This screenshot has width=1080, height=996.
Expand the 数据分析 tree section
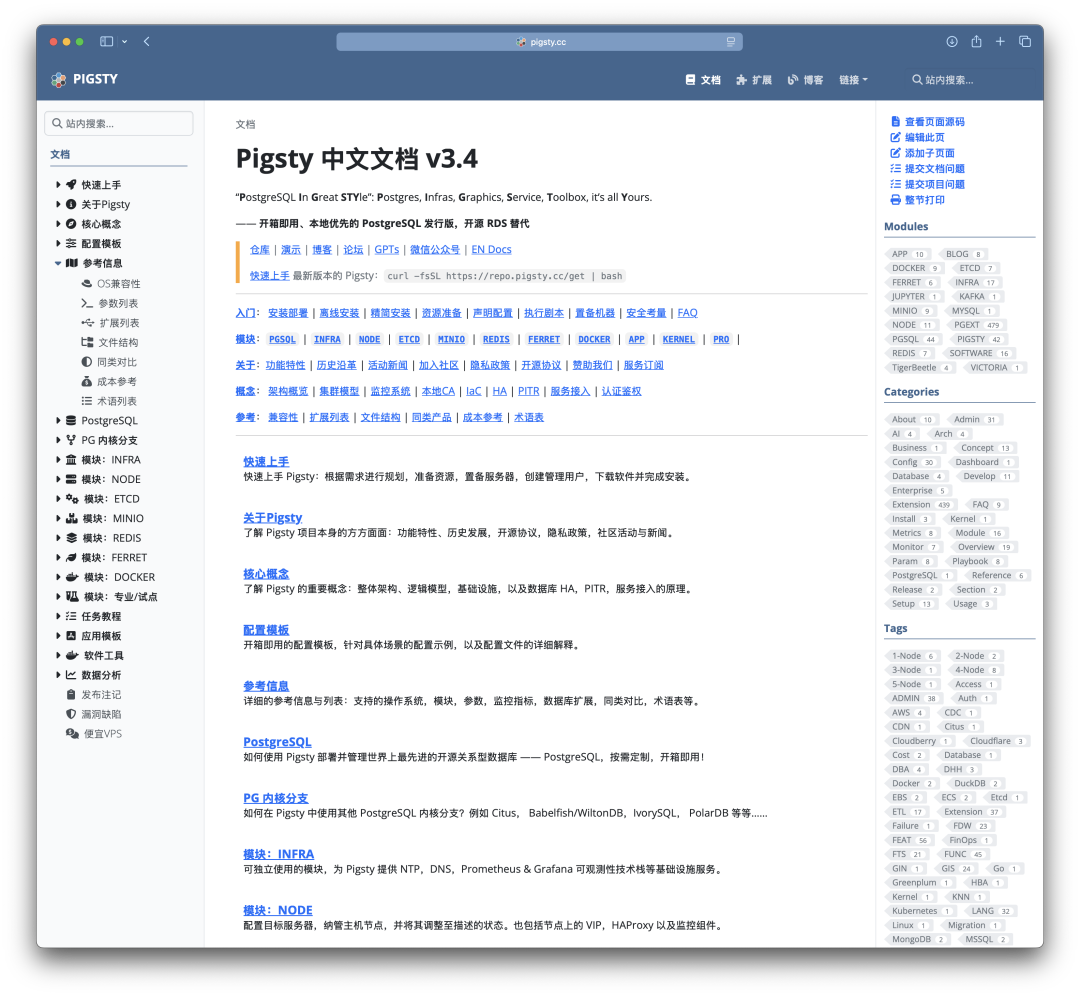[x=58, y=674]
